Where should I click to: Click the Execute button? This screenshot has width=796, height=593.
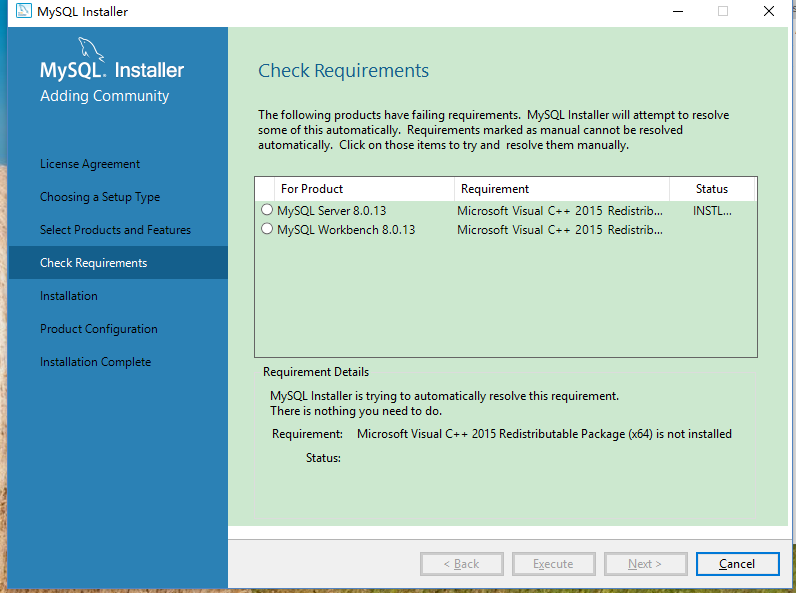tap(553, 564)
